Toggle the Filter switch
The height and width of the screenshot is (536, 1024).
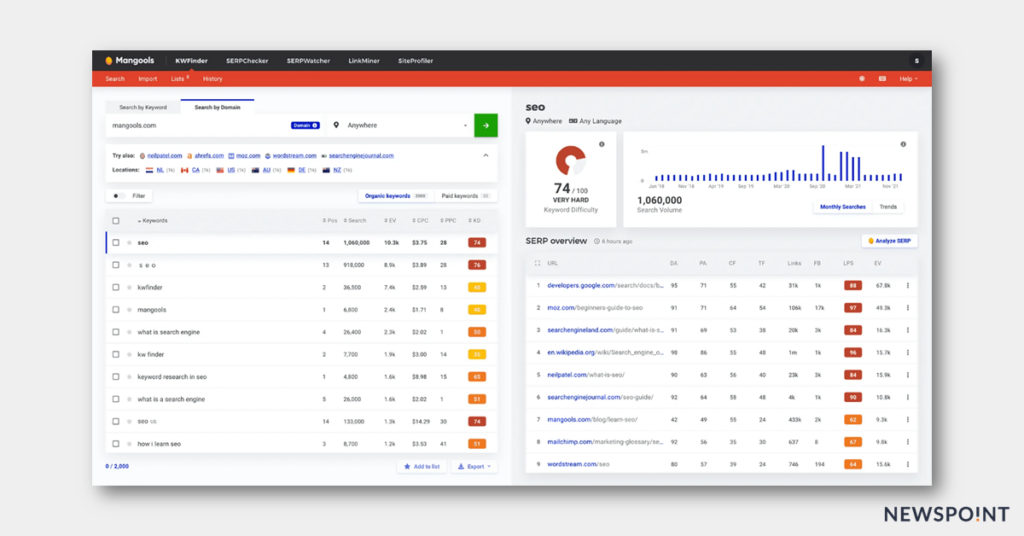118,196
